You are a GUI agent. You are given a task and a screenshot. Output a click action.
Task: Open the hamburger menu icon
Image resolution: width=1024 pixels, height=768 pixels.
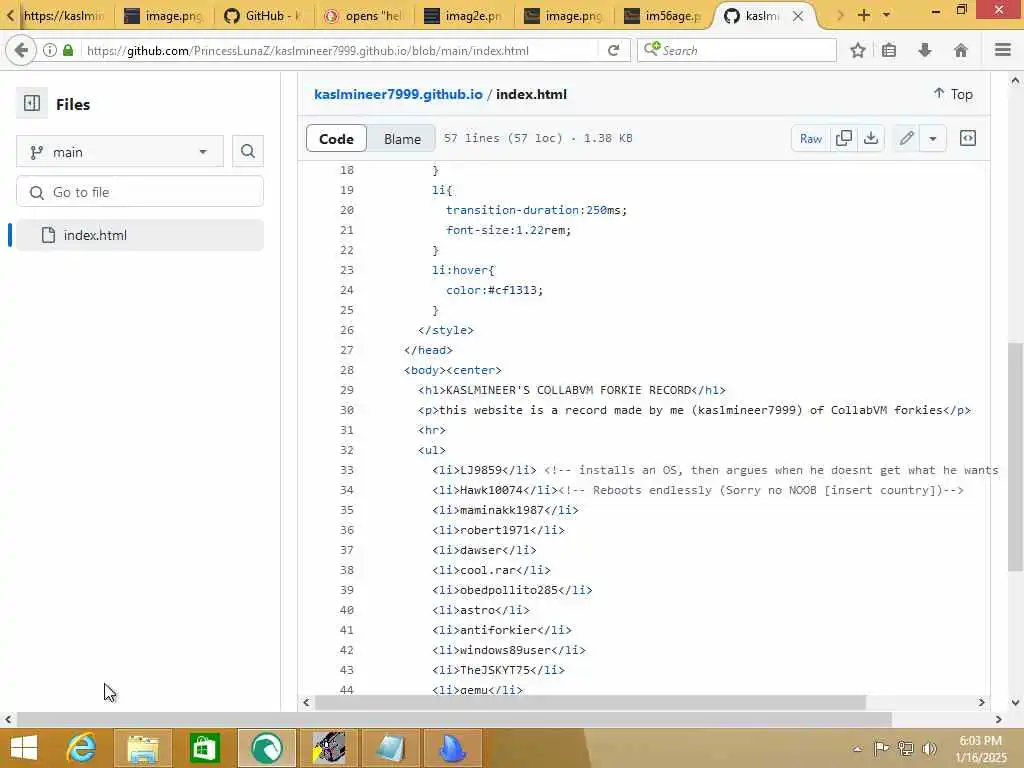click(x=1002, y=50)
